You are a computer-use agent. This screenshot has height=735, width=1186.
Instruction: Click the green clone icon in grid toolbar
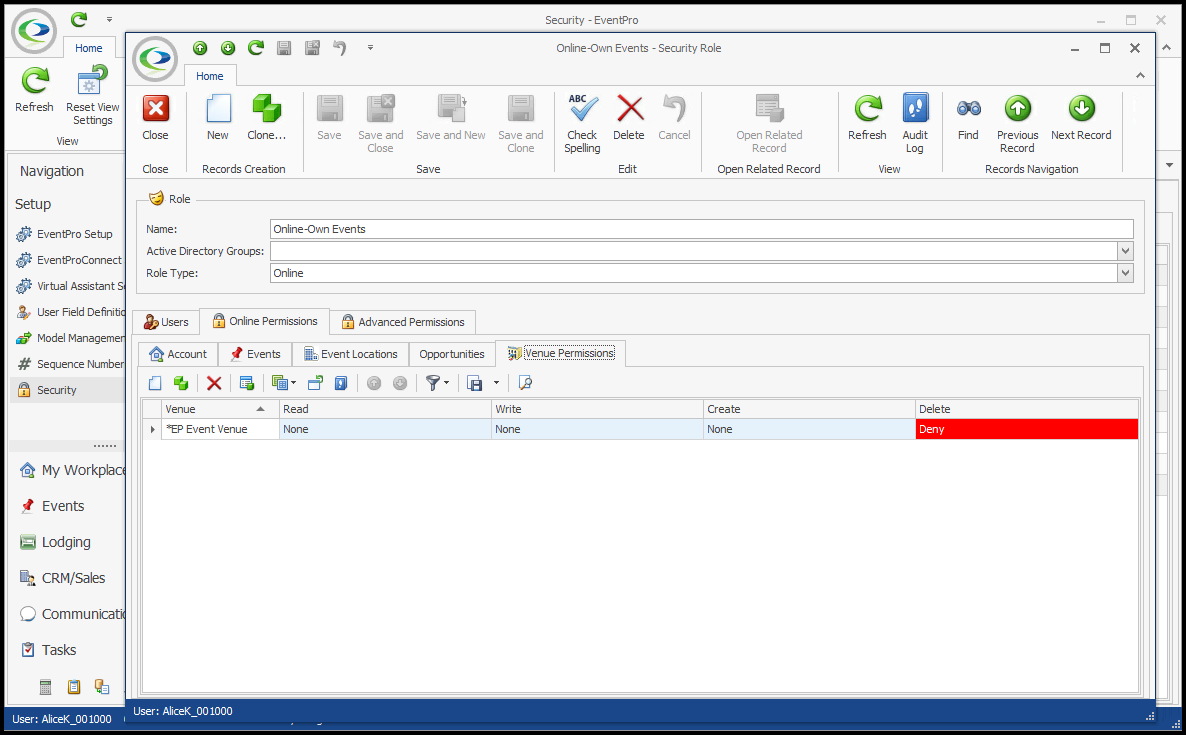coord(181,383)
